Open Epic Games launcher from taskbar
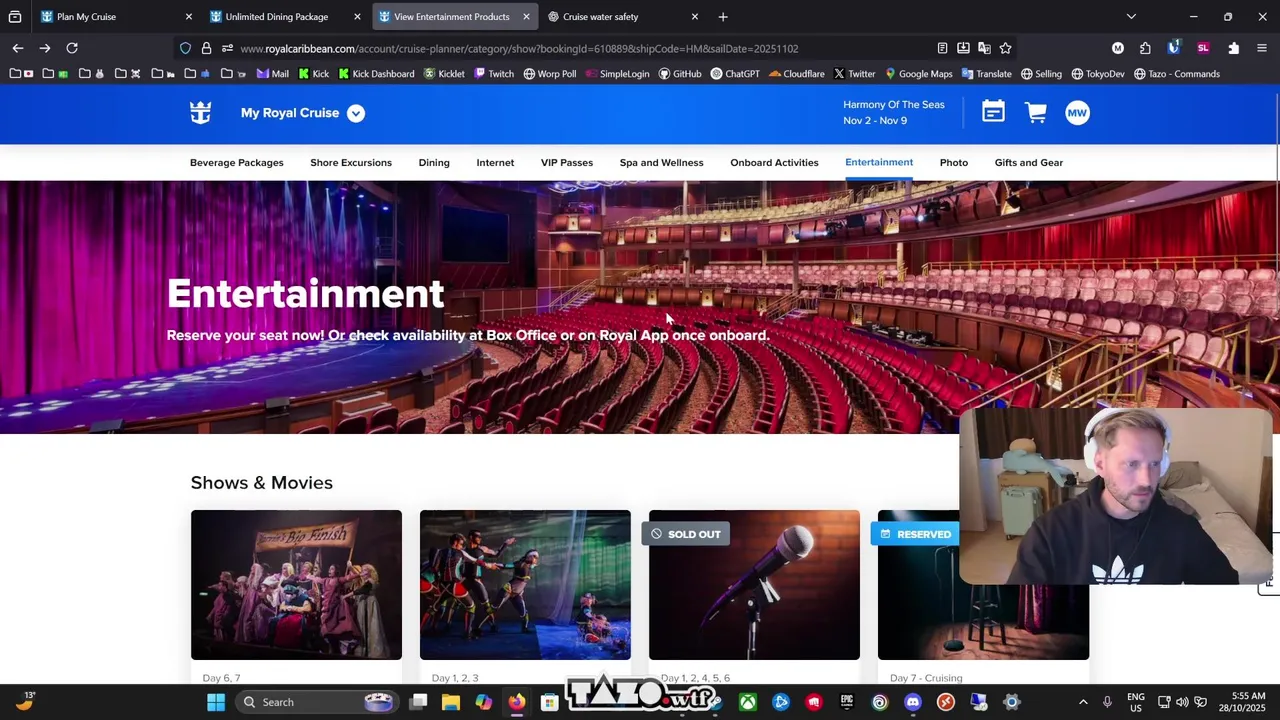This screenshot has height=720, width=1280. 846,702
